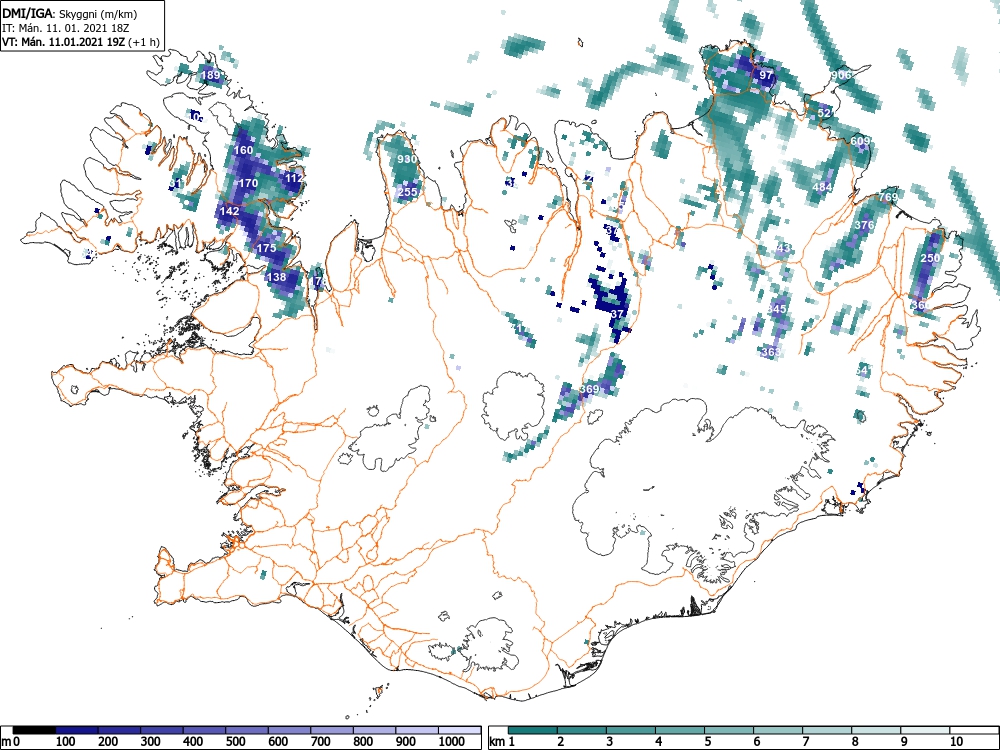Click the black 0–100 m legend swatch
1000x750 pixels.
pos(34,730)
